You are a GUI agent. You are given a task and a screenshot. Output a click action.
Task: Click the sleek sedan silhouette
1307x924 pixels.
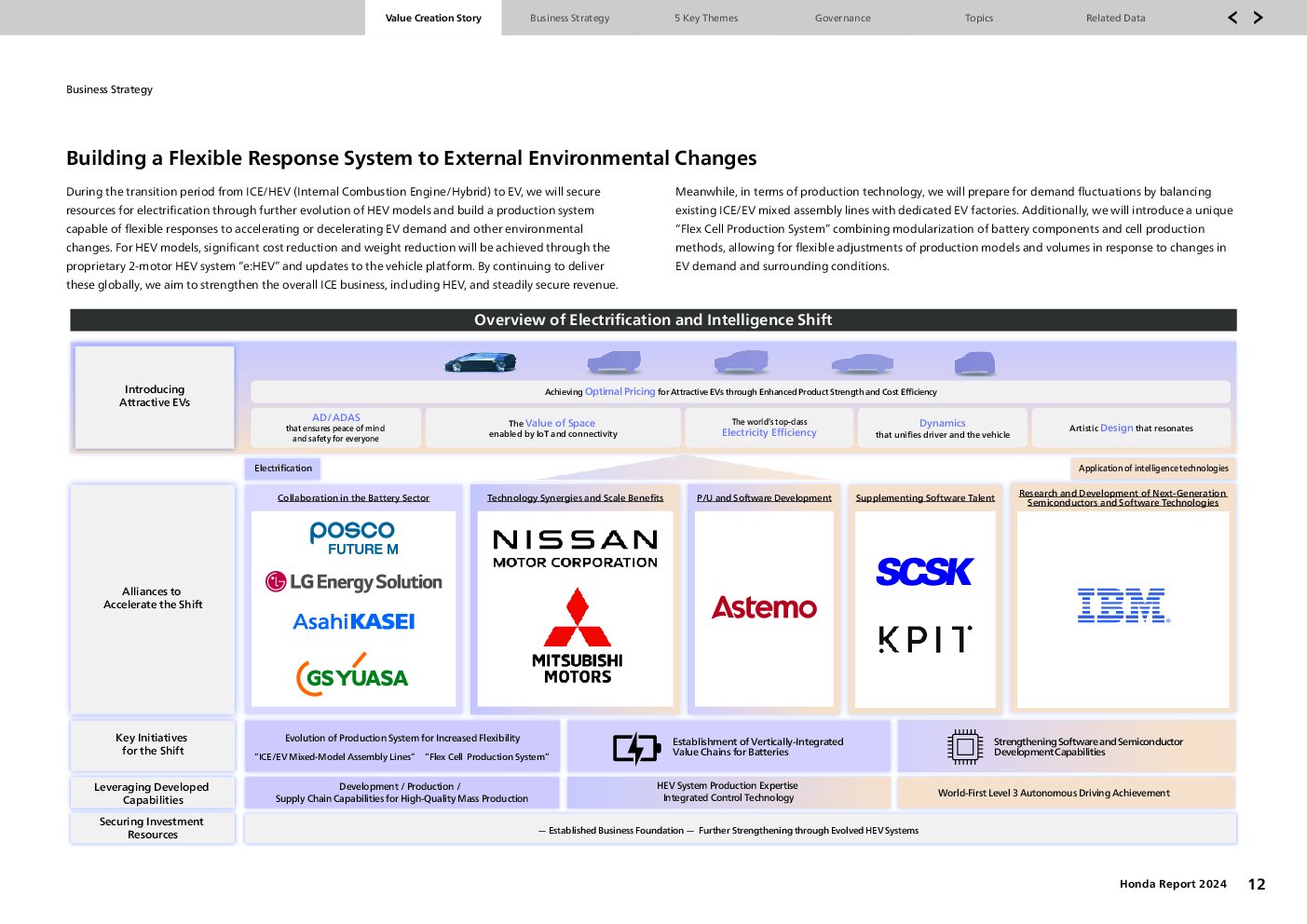click(x=863, y=363)
